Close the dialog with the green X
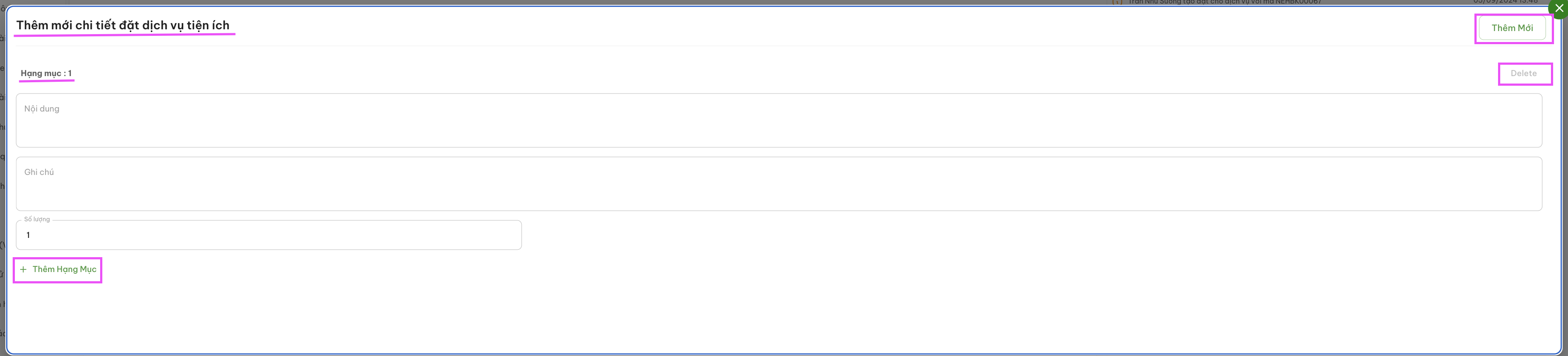Screen dimensions: 1568x356 (1559, 8)
